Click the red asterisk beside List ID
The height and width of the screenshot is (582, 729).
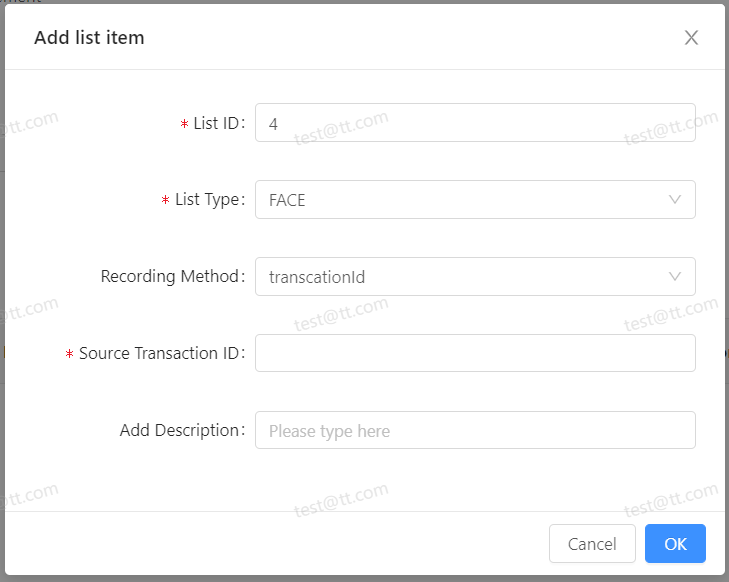click(x=184, y=124)
